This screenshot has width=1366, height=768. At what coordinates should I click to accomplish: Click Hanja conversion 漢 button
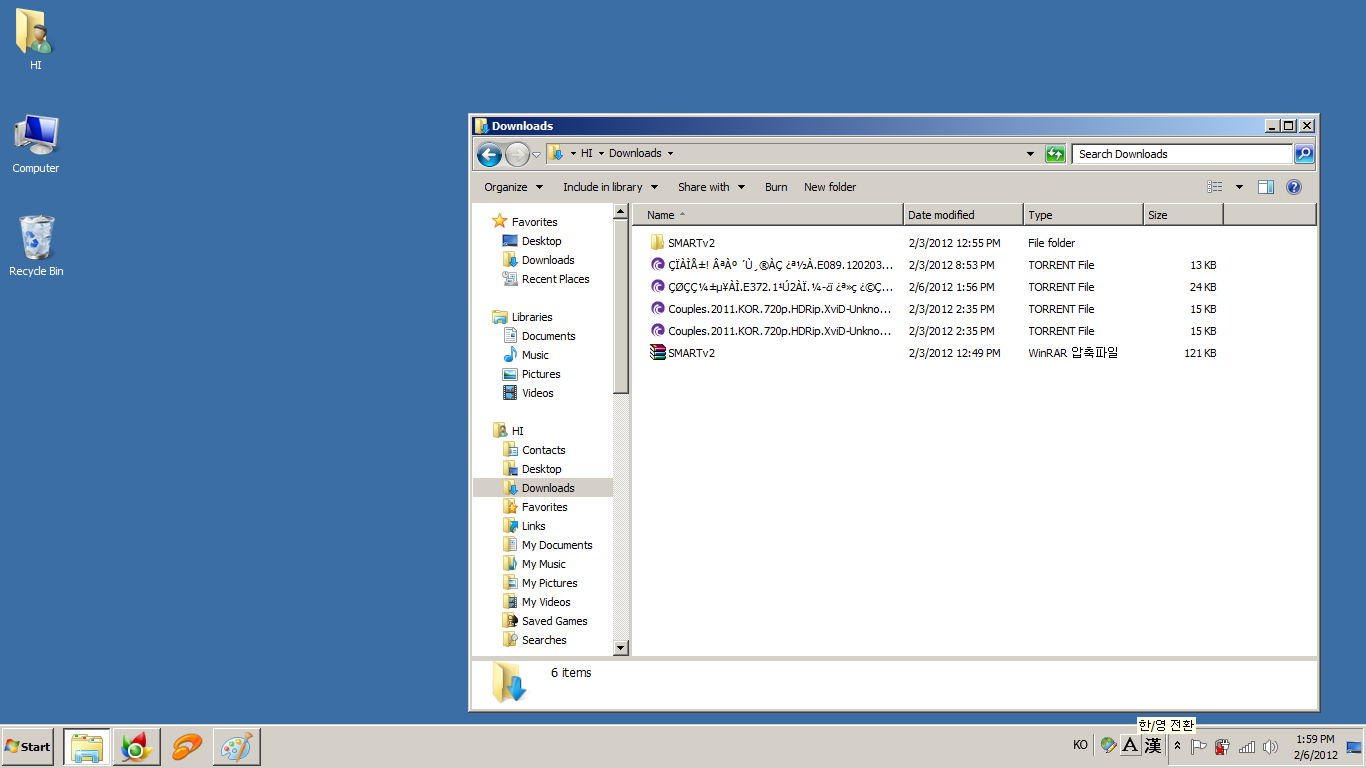1153,745
